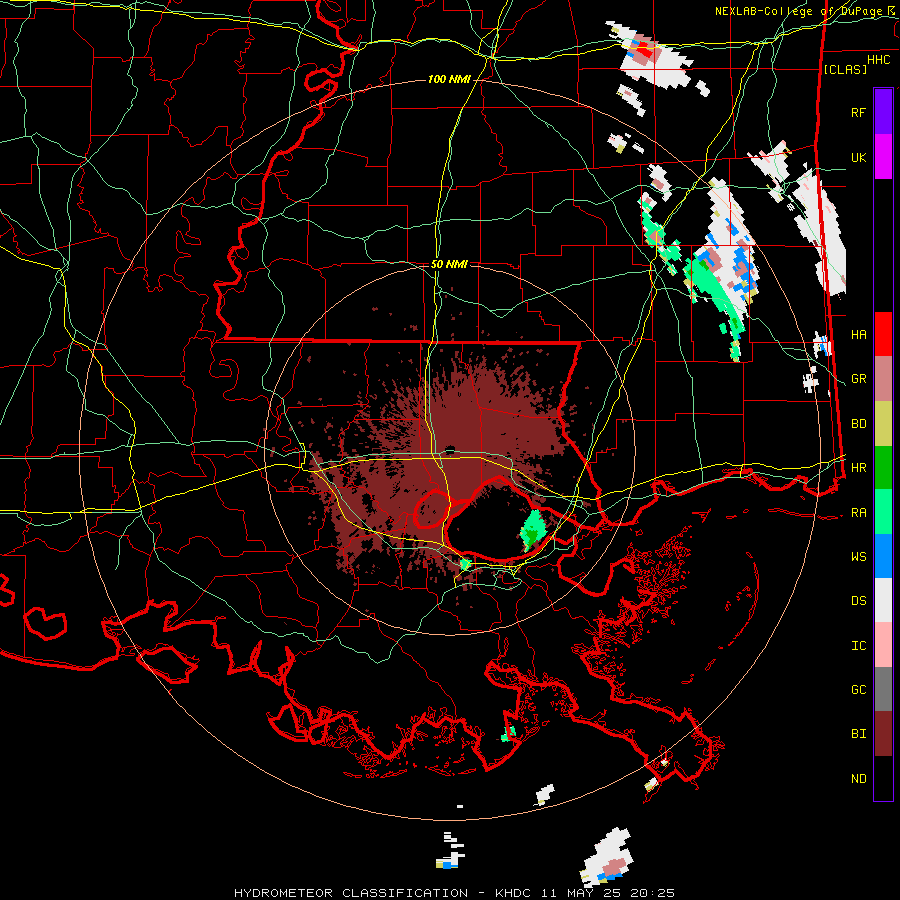
Task: Click the KHDC station identifier
Action: 513,893
